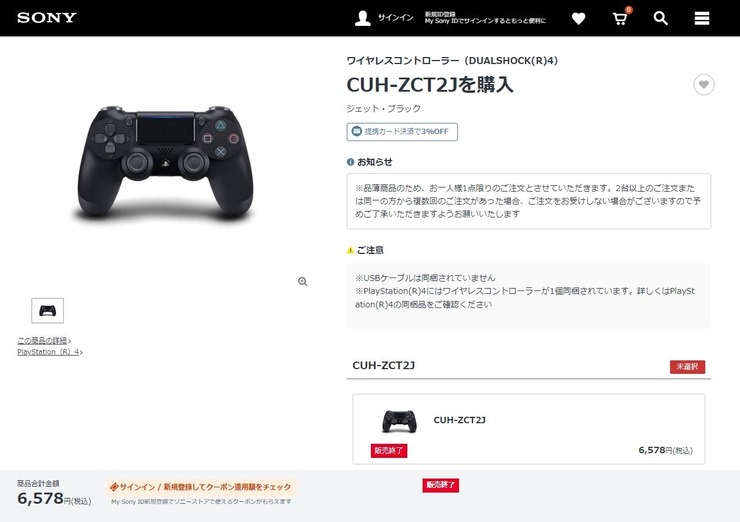Viewport: 740px width, 522px height.
Task: Open the favorites heart icon in header
Action: (579, 18)
